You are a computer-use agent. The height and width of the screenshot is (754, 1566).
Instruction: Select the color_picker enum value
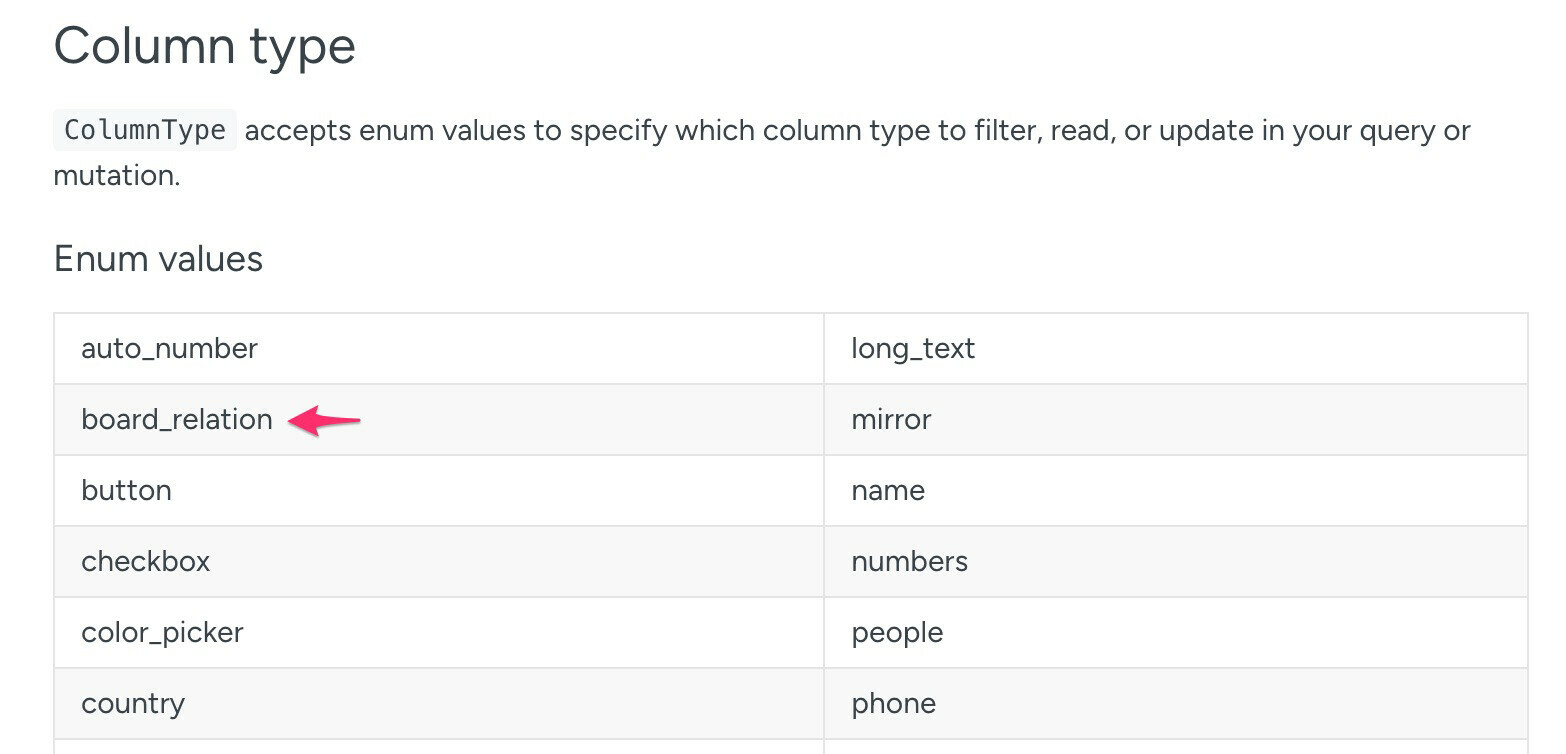(x=162, y=632)
